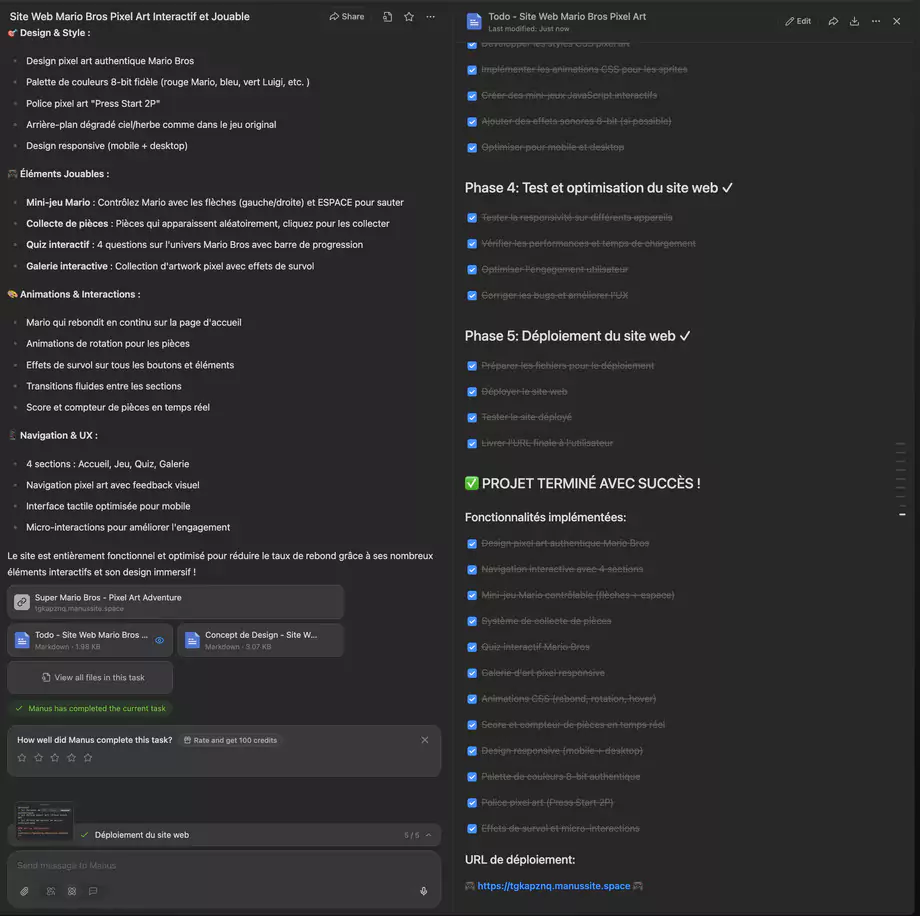Image resolution: width=920 pixels, height=916 pixels.
Task: Click Phase 4: Test et optimisation heading
Action: (598, 188)
